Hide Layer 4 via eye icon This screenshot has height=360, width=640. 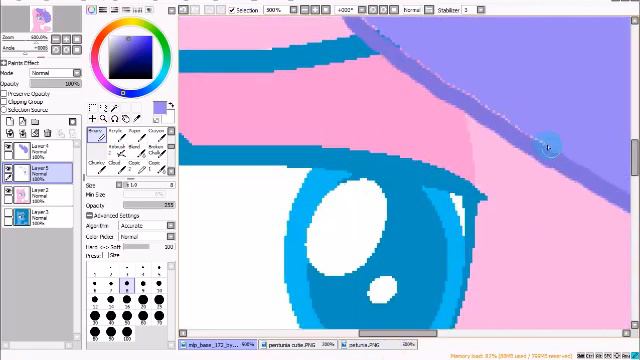(8, 146)
